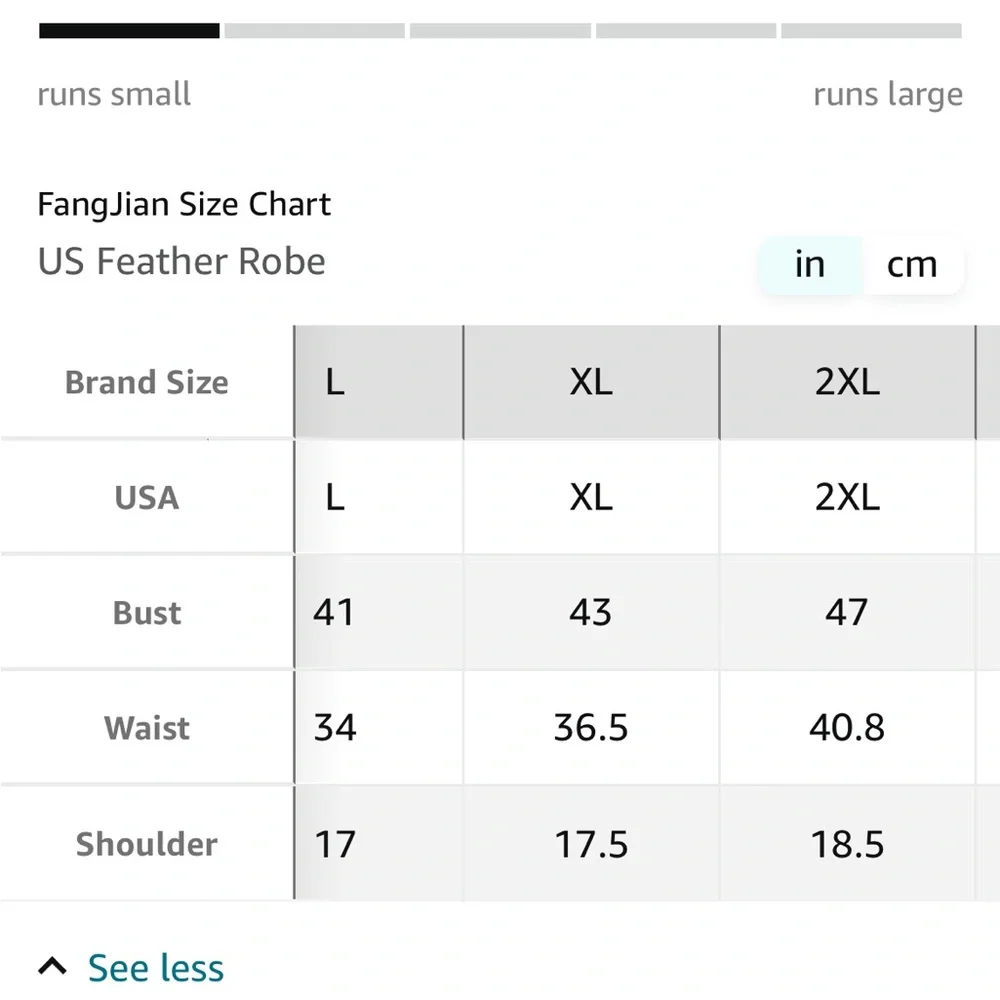
Task: Click the 47 bust value for 2XL
Action: (x=848, y=612)
